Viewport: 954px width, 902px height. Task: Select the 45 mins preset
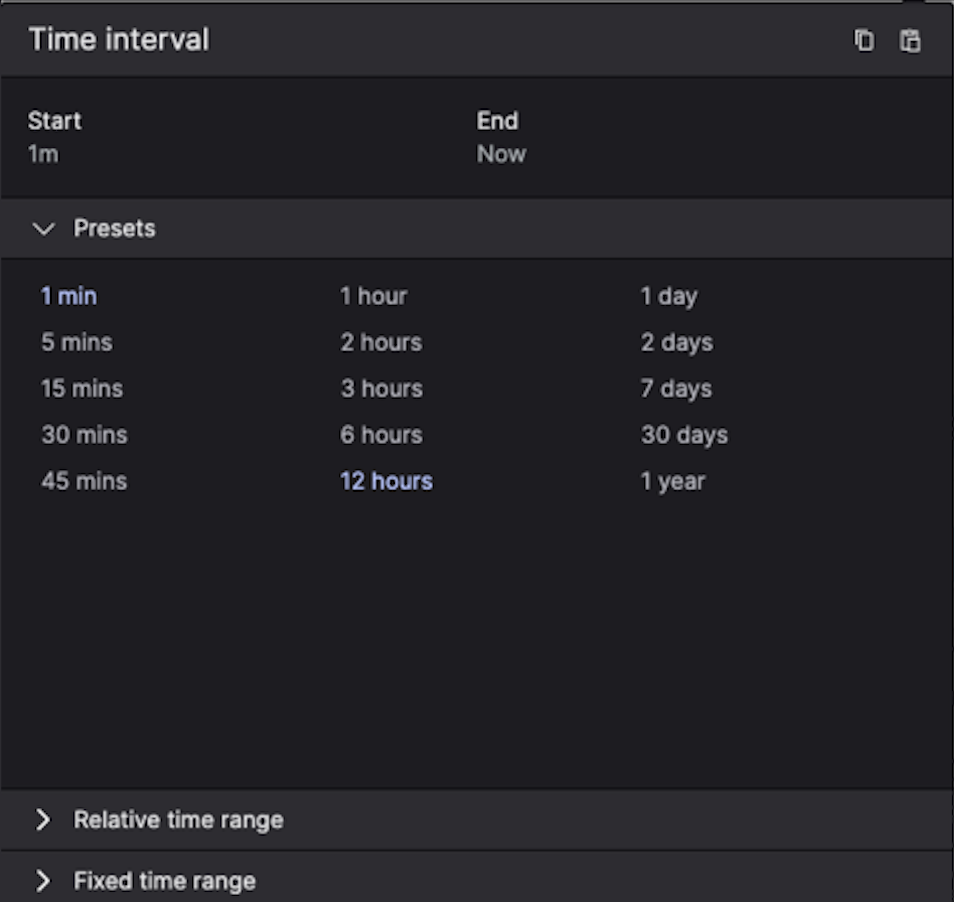(x=84, y=481)
